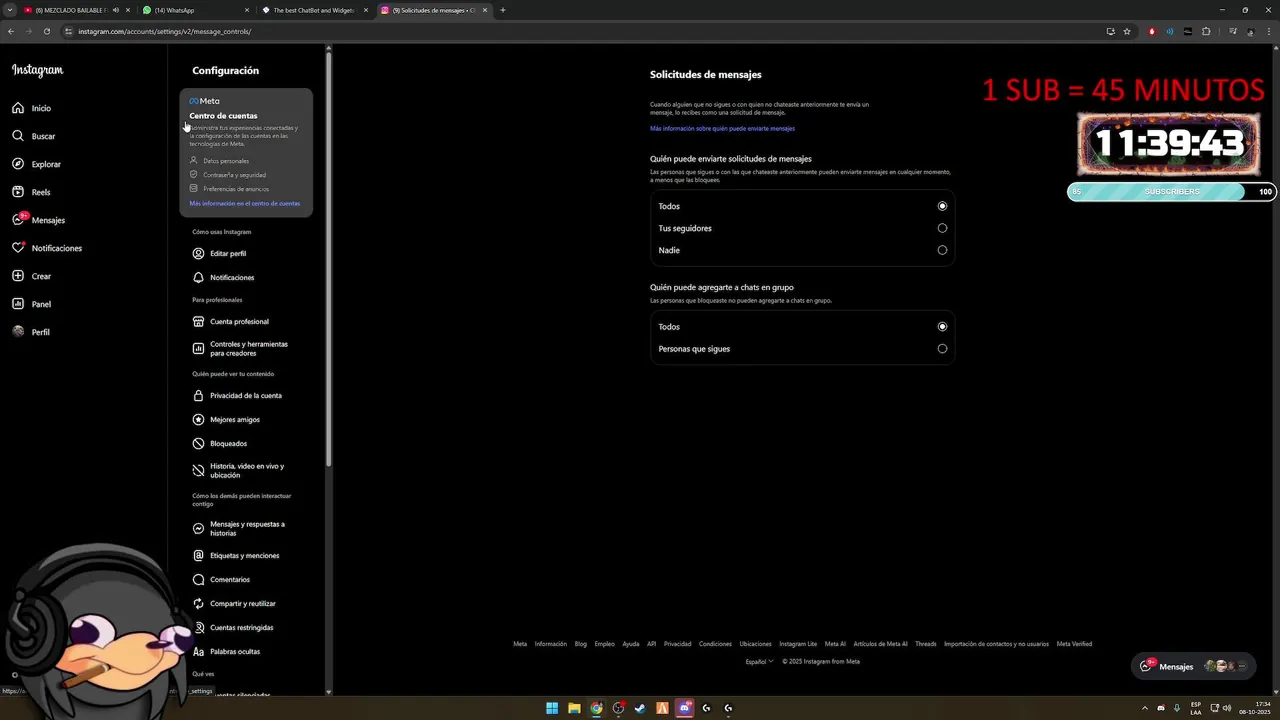Open the taskbar clock and date
Viewport: 1280px width, 720px height.
[x=1255, y=708]
